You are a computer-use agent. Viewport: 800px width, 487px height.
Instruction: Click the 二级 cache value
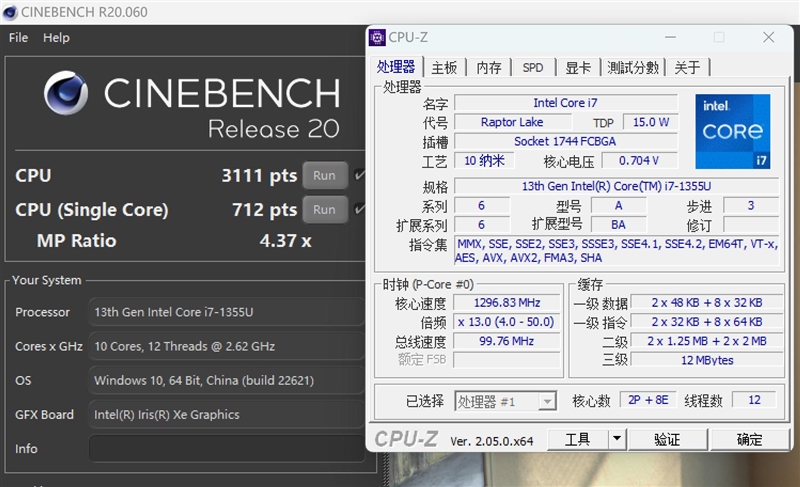pyautogui.click(x=707, y=341)
